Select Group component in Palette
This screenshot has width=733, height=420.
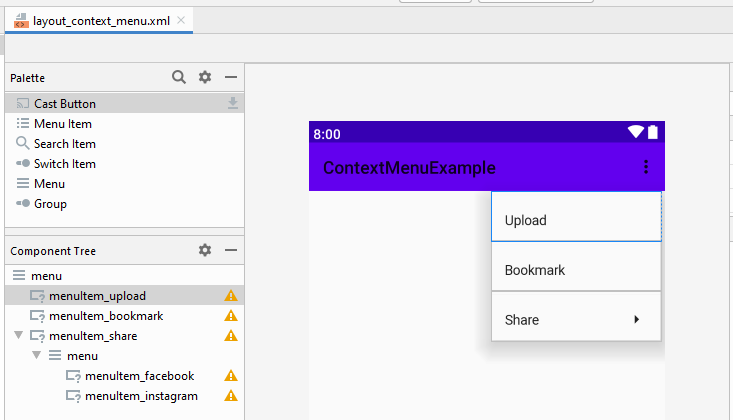click(124, 204)
